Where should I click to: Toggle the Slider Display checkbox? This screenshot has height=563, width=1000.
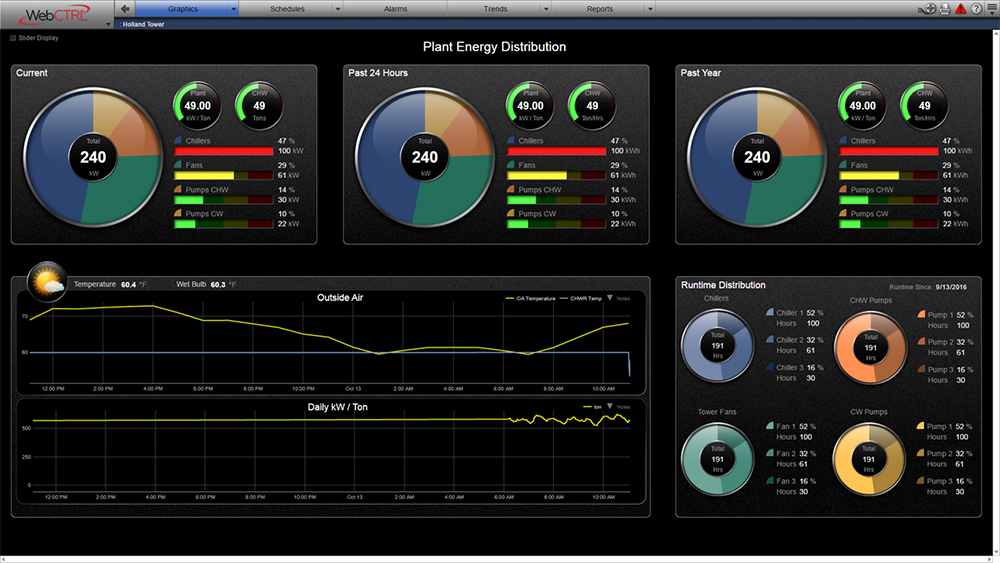(x=13, y=38)
